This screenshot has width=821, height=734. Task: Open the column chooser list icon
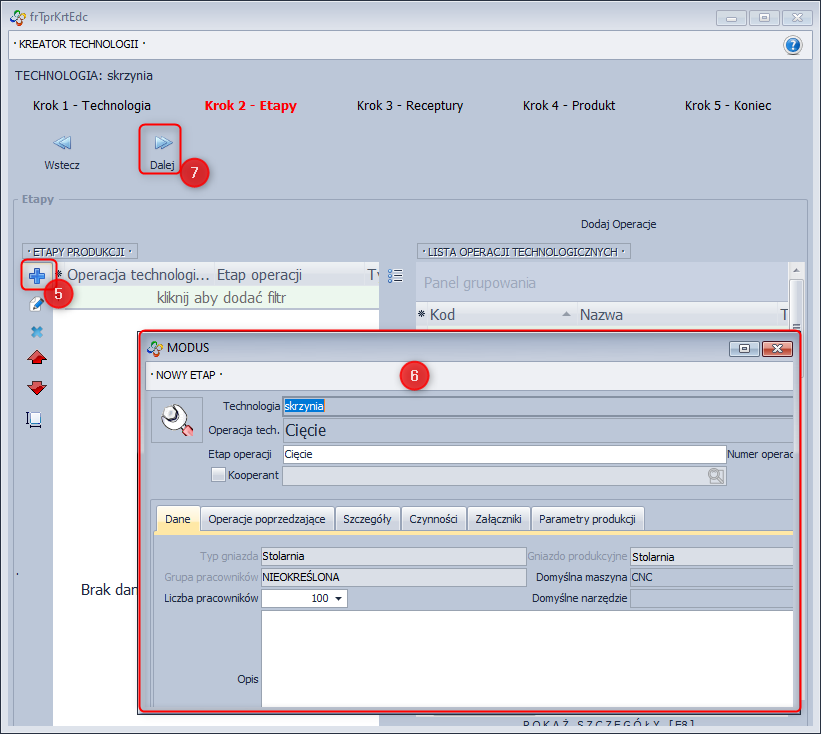coord(395,276)
